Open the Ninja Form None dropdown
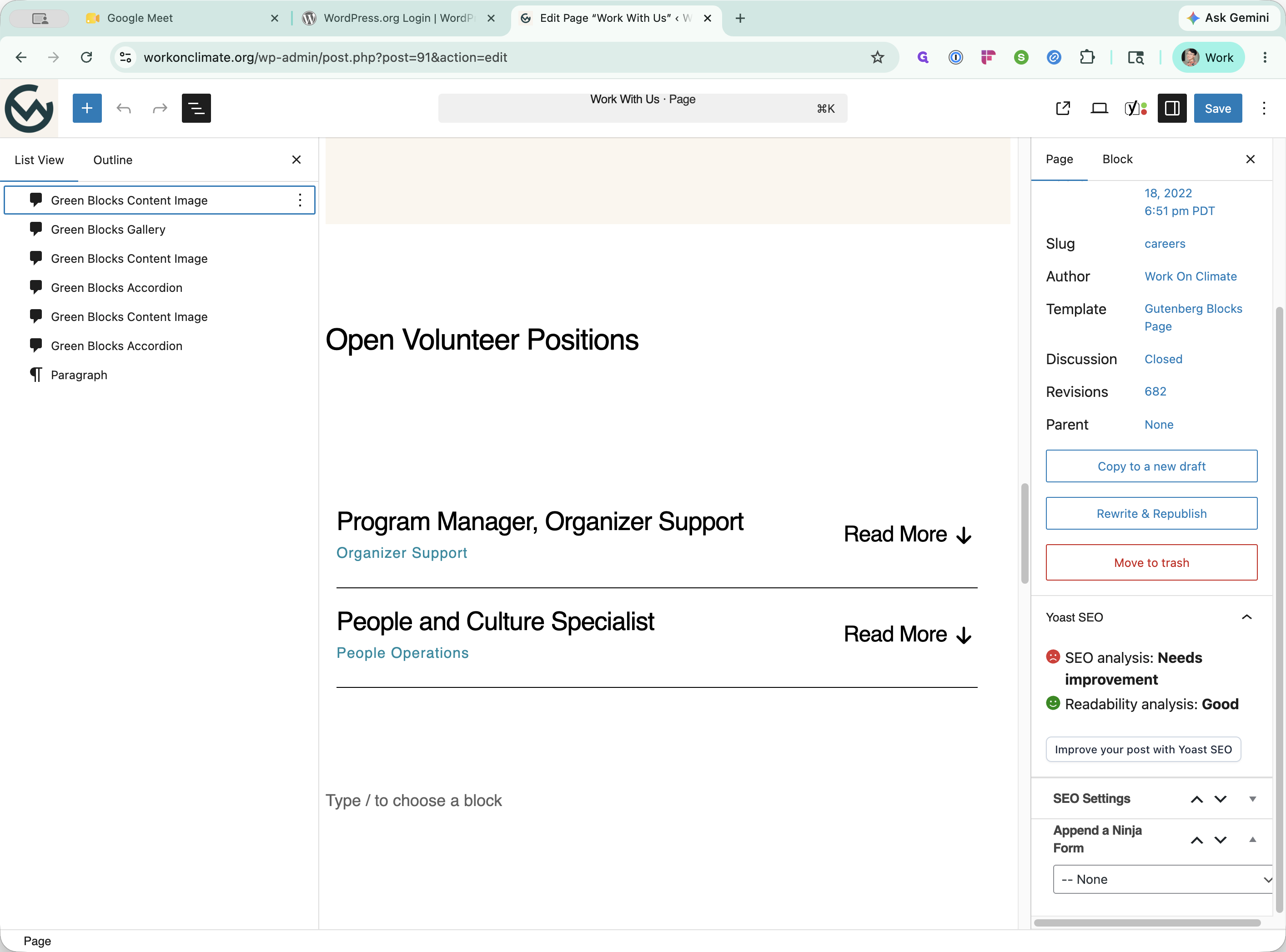Viewport: 1286px width, 952px height. 1162,879
